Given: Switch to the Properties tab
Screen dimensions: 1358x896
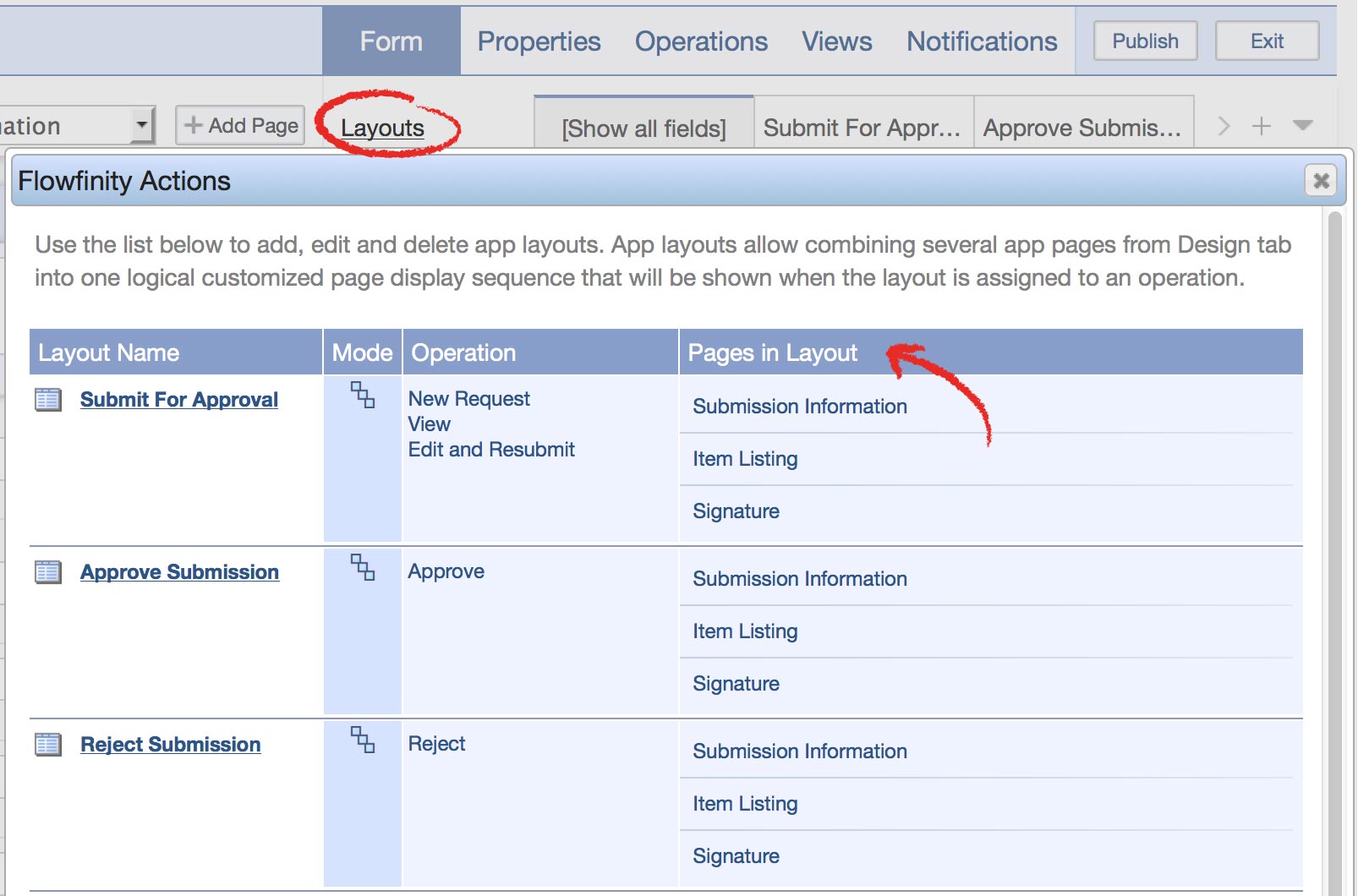Looking at the screenshot, I should [x=539, y=41].
